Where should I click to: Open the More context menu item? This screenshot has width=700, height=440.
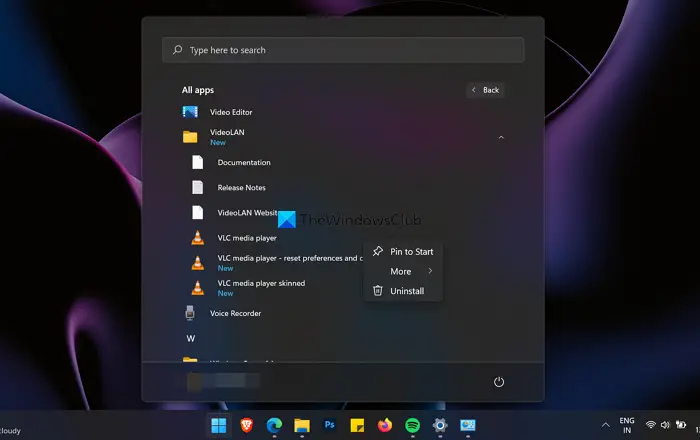pos(403,271)
